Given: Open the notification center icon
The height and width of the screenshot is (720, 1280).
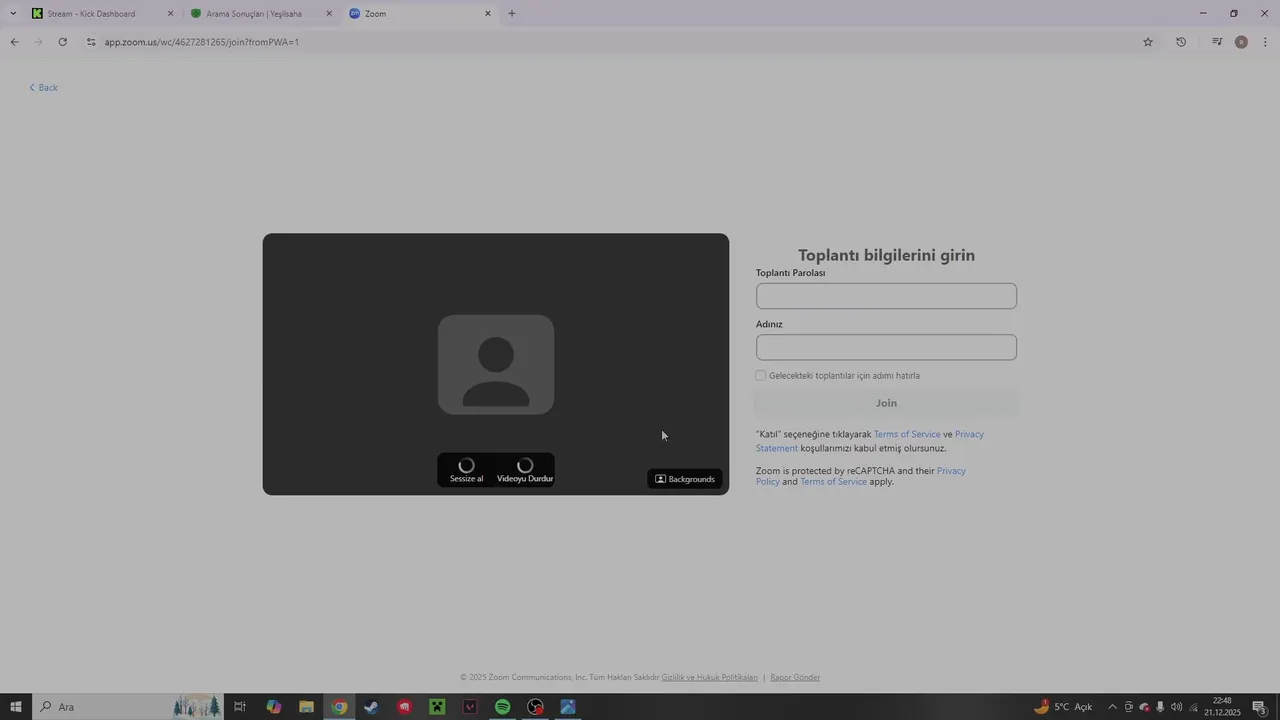Looking at the screenshot, I should click(x=1260, y=707).
